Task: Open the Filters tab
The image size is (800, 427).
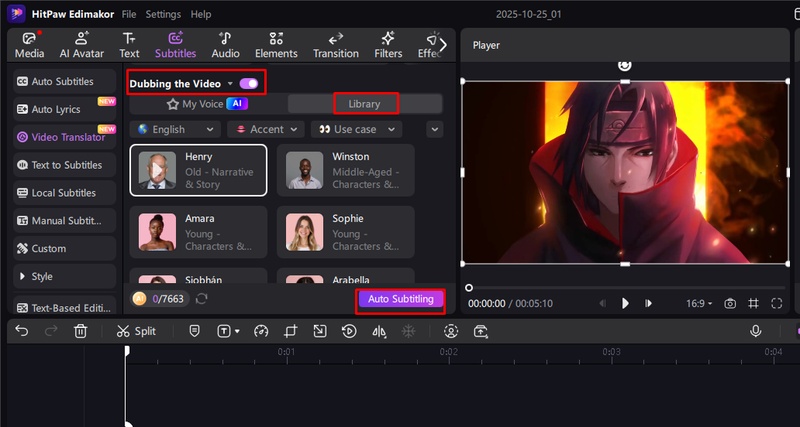Action: (x=388, y=45)
